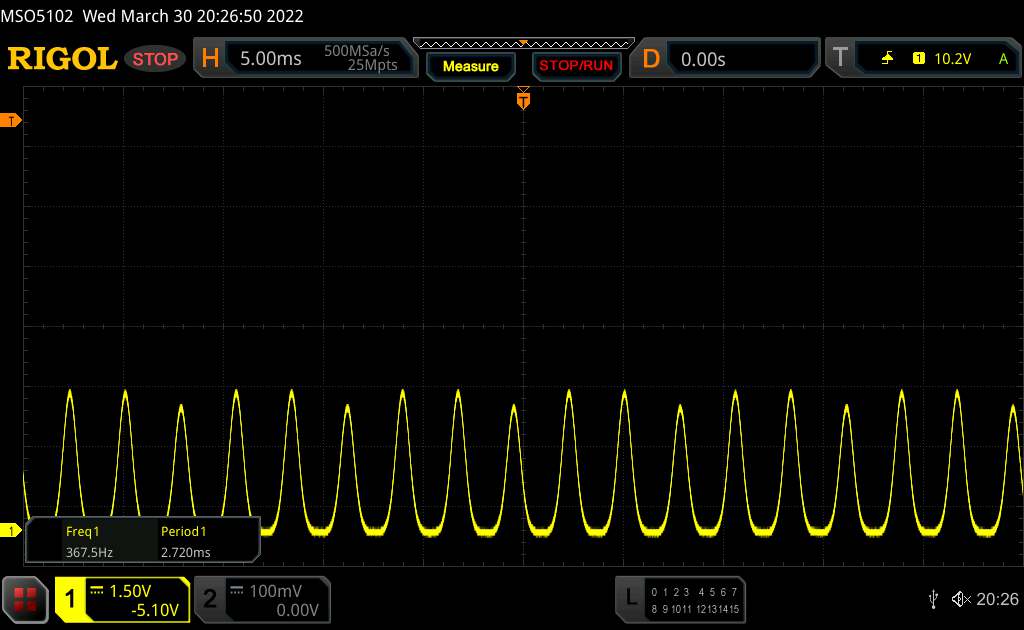Click the Period1 measurement readout
The width and height of the screenshot is (1024, 630).
coord(184,531)
